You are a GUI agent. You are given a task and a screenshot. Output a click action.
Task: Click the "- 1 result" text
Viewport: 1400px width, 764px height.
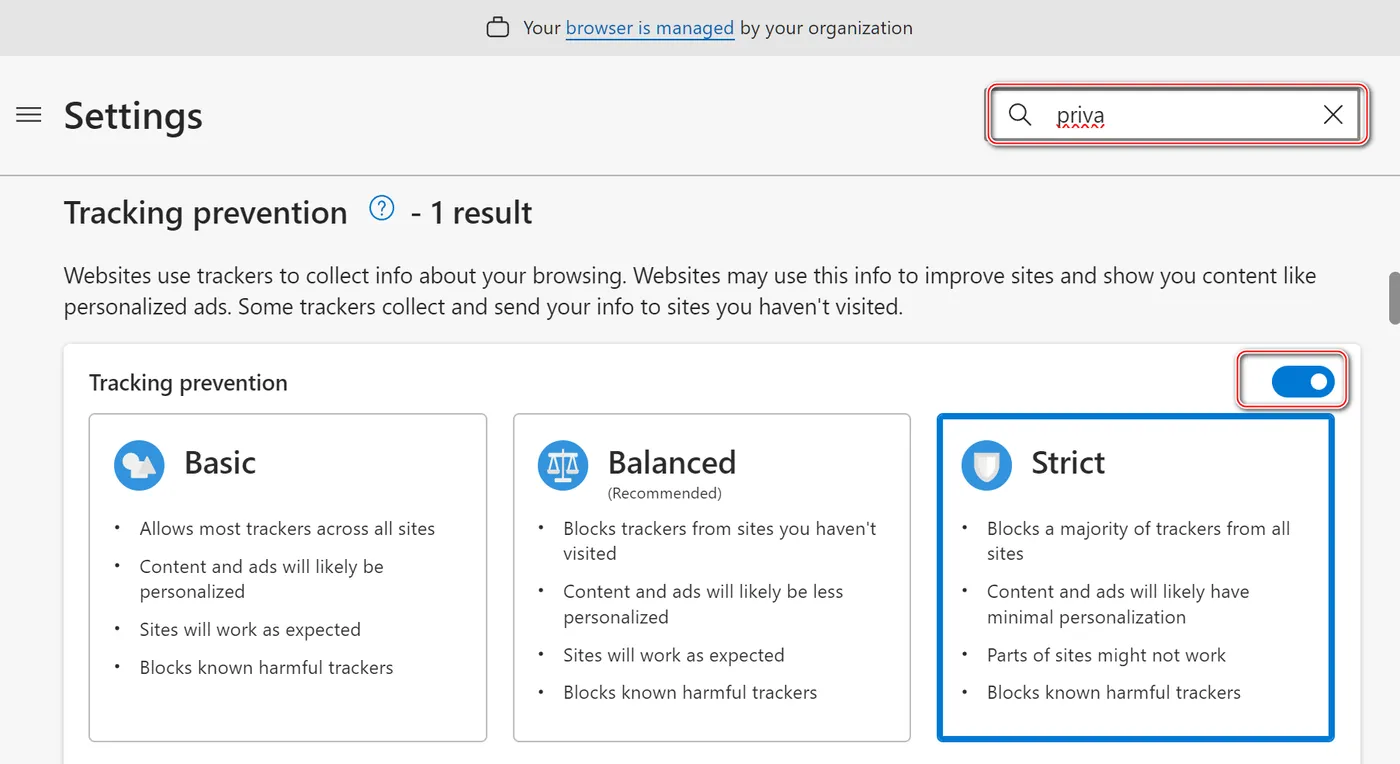click(x=471, y=212)
